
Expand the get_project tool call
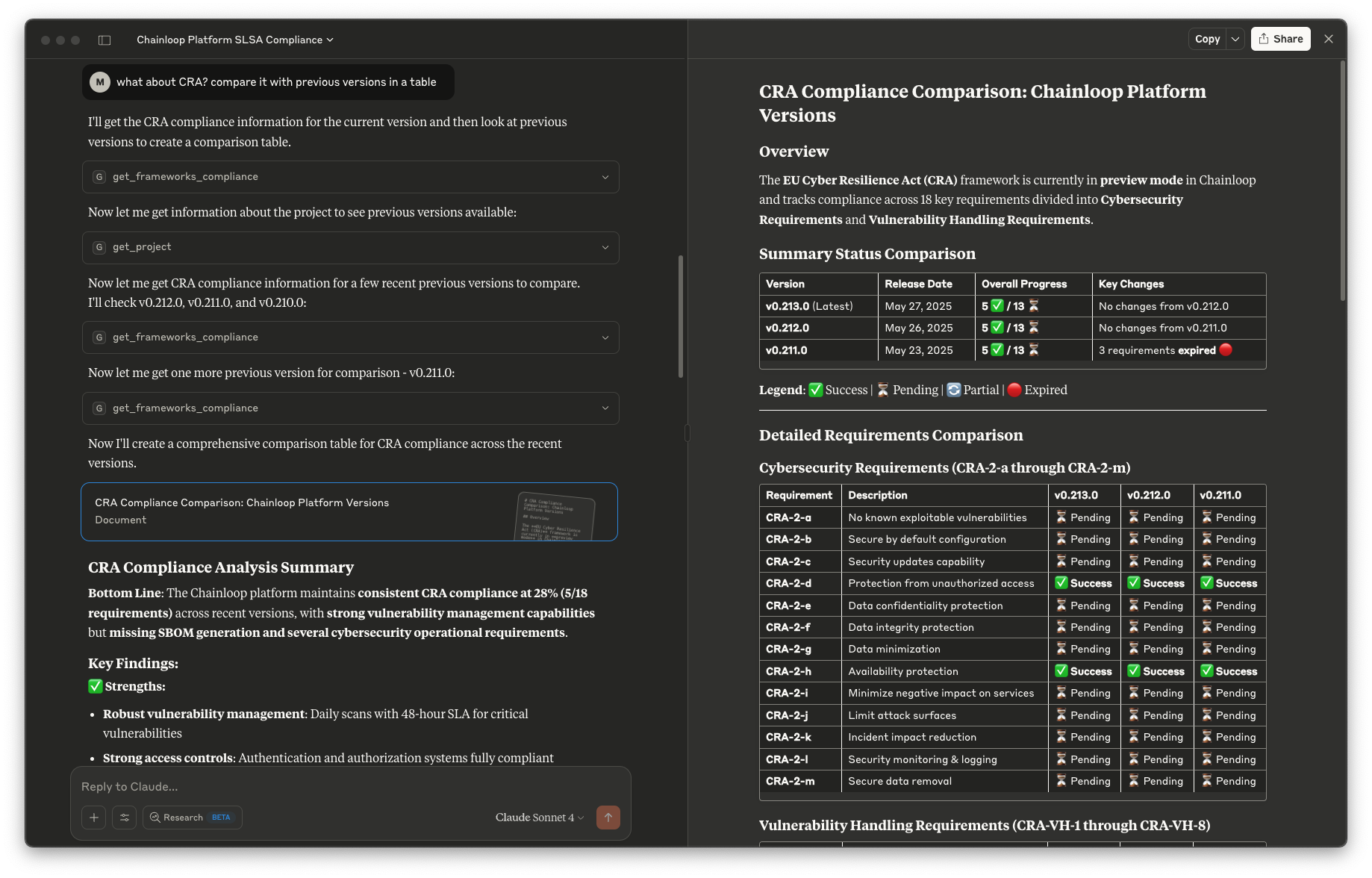pyautogui.click(x=350, y=247)
